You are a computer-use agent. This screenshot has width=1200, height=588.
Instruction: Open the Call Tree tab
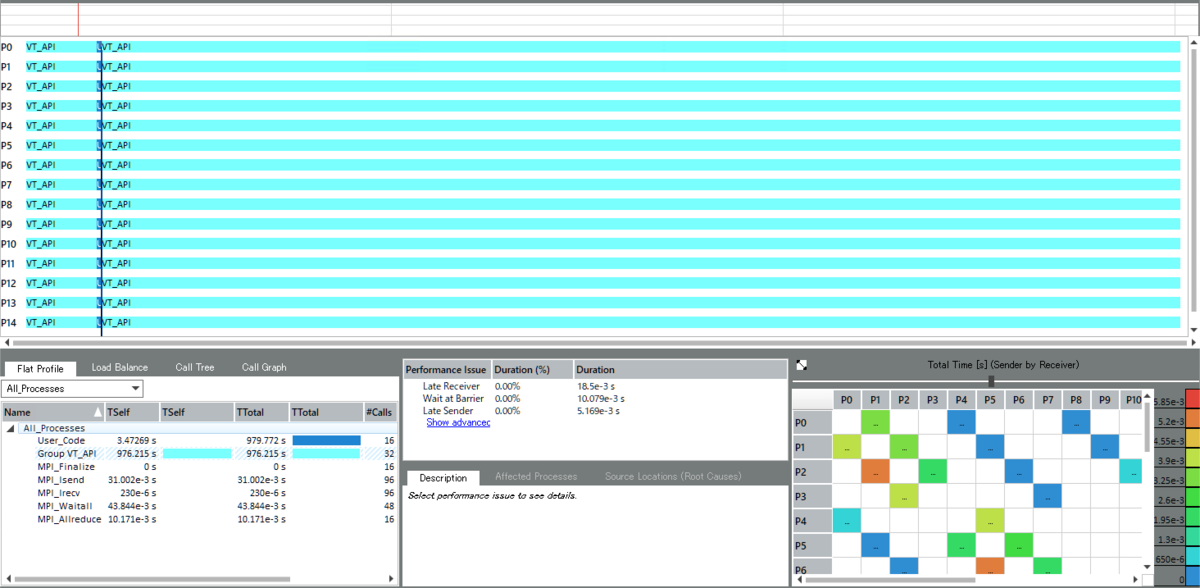[x=195, y=367]
